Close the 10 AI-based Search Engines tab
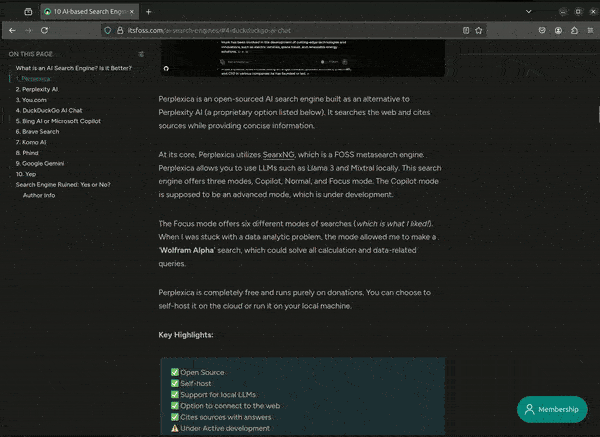Screen dimensions: 600x437 point(132,12)
